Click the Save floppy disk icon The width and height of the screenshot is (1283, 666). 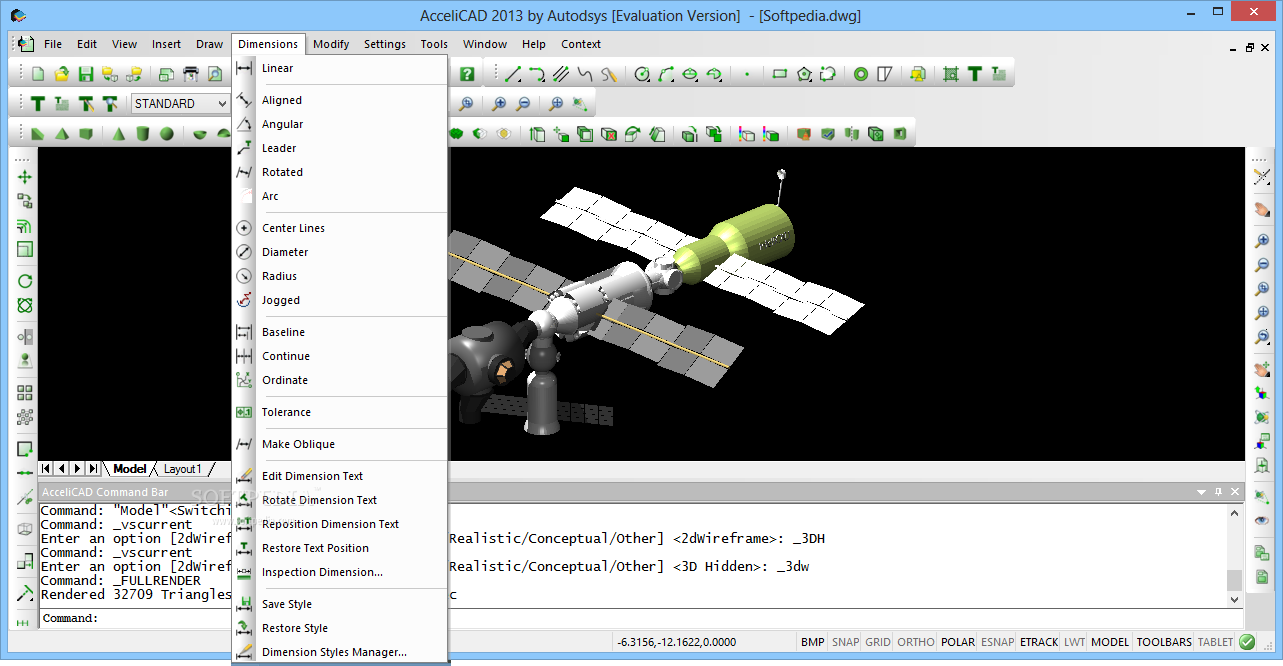[x=86, y=74]
